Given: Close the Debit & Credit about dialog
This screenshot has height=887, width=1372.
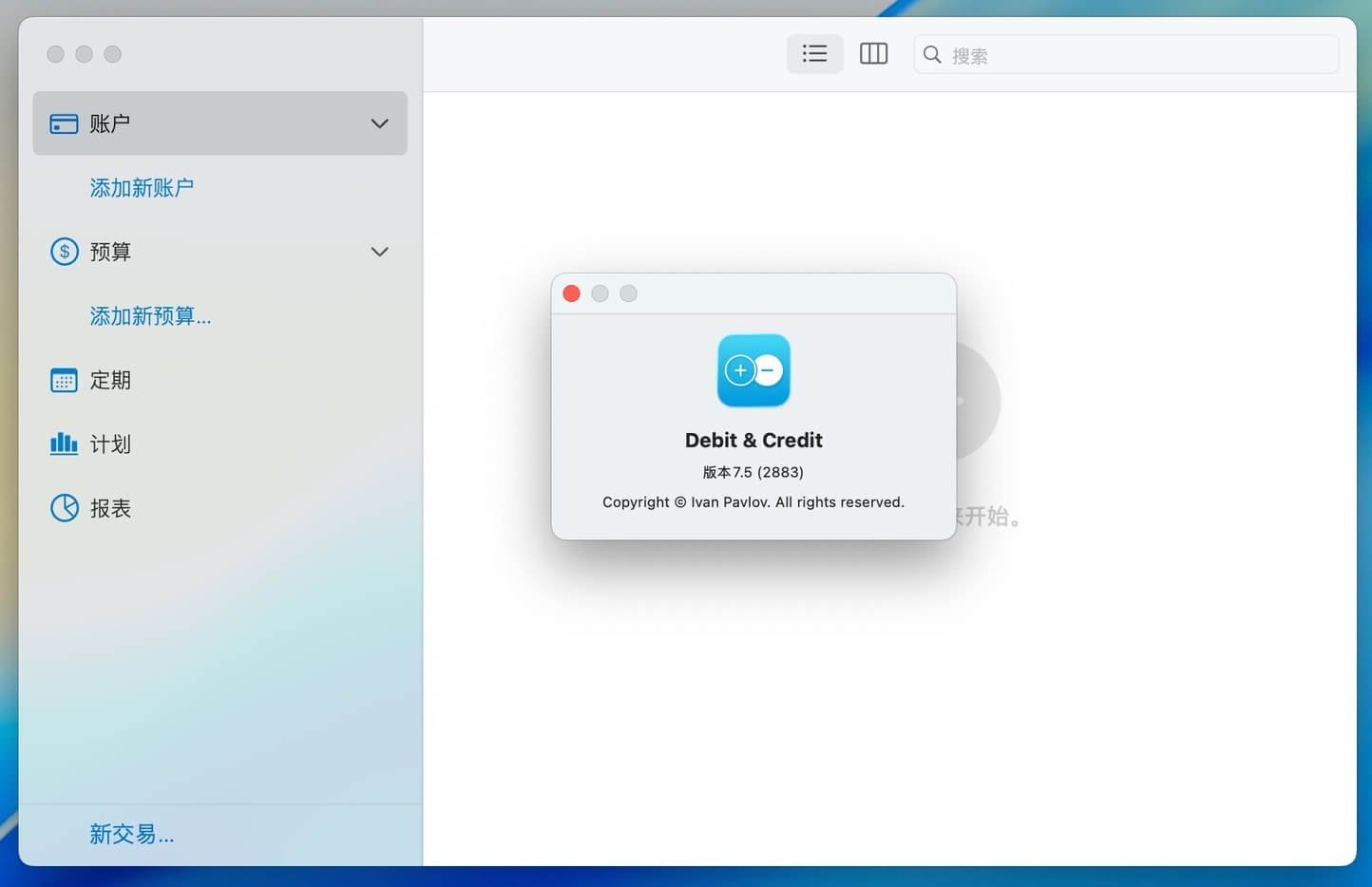Looking at the screenshot, I should pos(571,293).
